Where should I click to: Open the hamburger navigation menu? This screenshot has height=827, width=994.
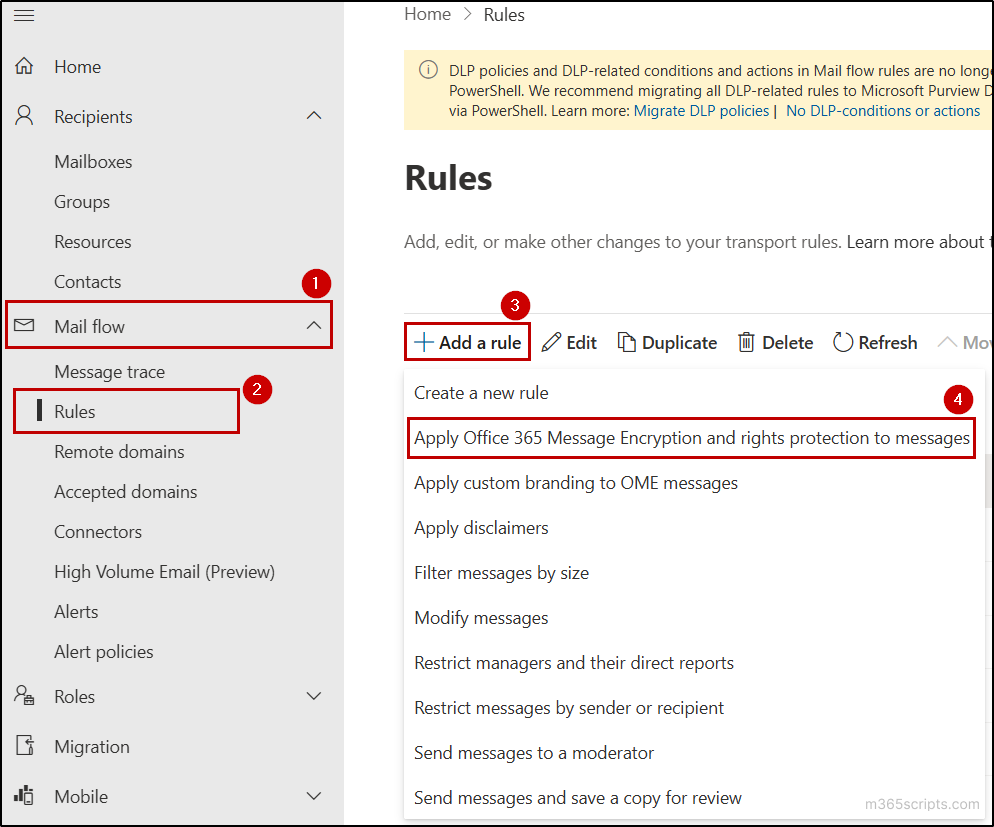[24, 15]
